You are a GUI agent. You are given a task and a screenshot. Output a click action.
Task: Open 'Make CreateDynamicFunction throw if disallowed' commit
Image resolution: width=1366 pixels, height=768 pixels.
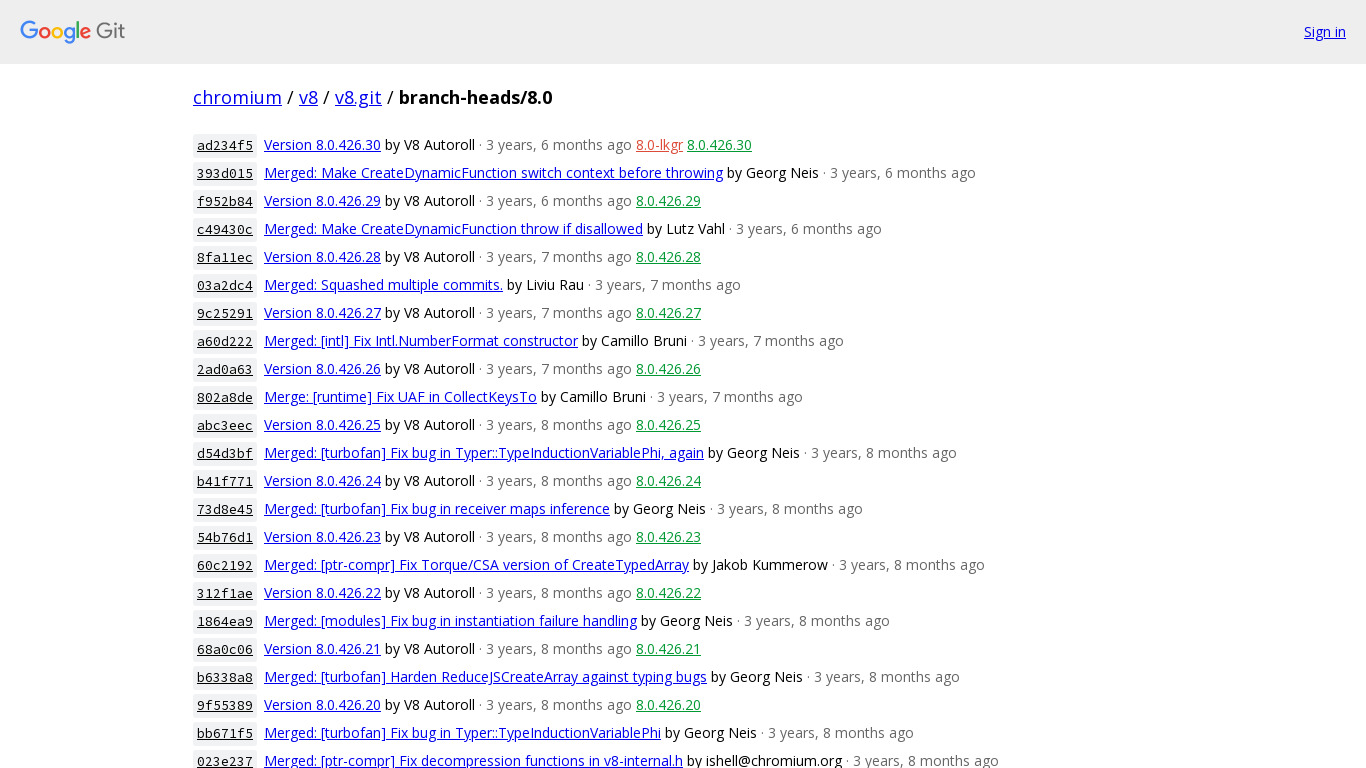[x=453, y=229]
